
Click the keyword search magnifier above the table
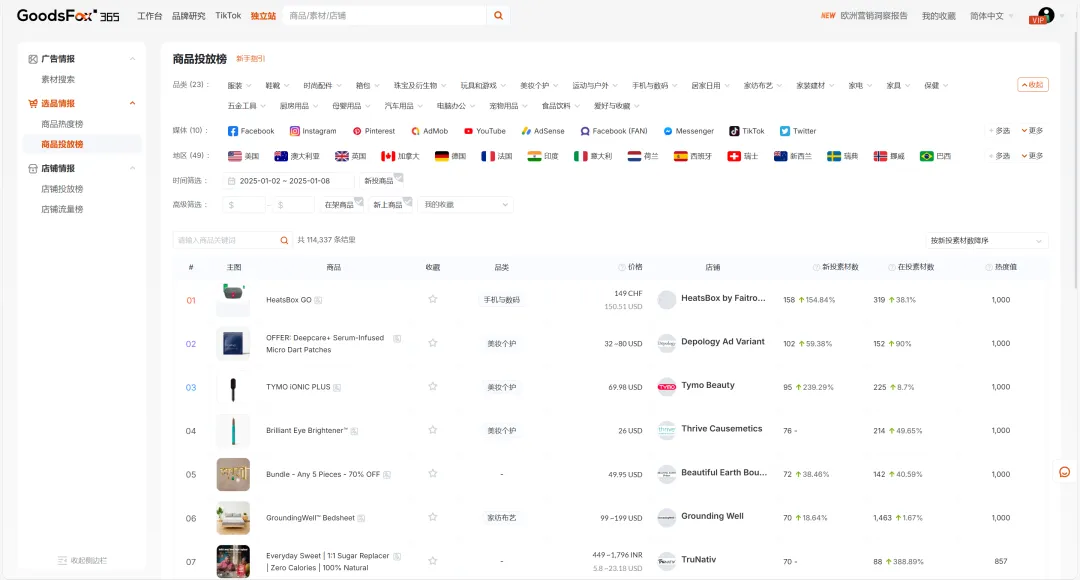pyautogui.click(x=284, y=240)
